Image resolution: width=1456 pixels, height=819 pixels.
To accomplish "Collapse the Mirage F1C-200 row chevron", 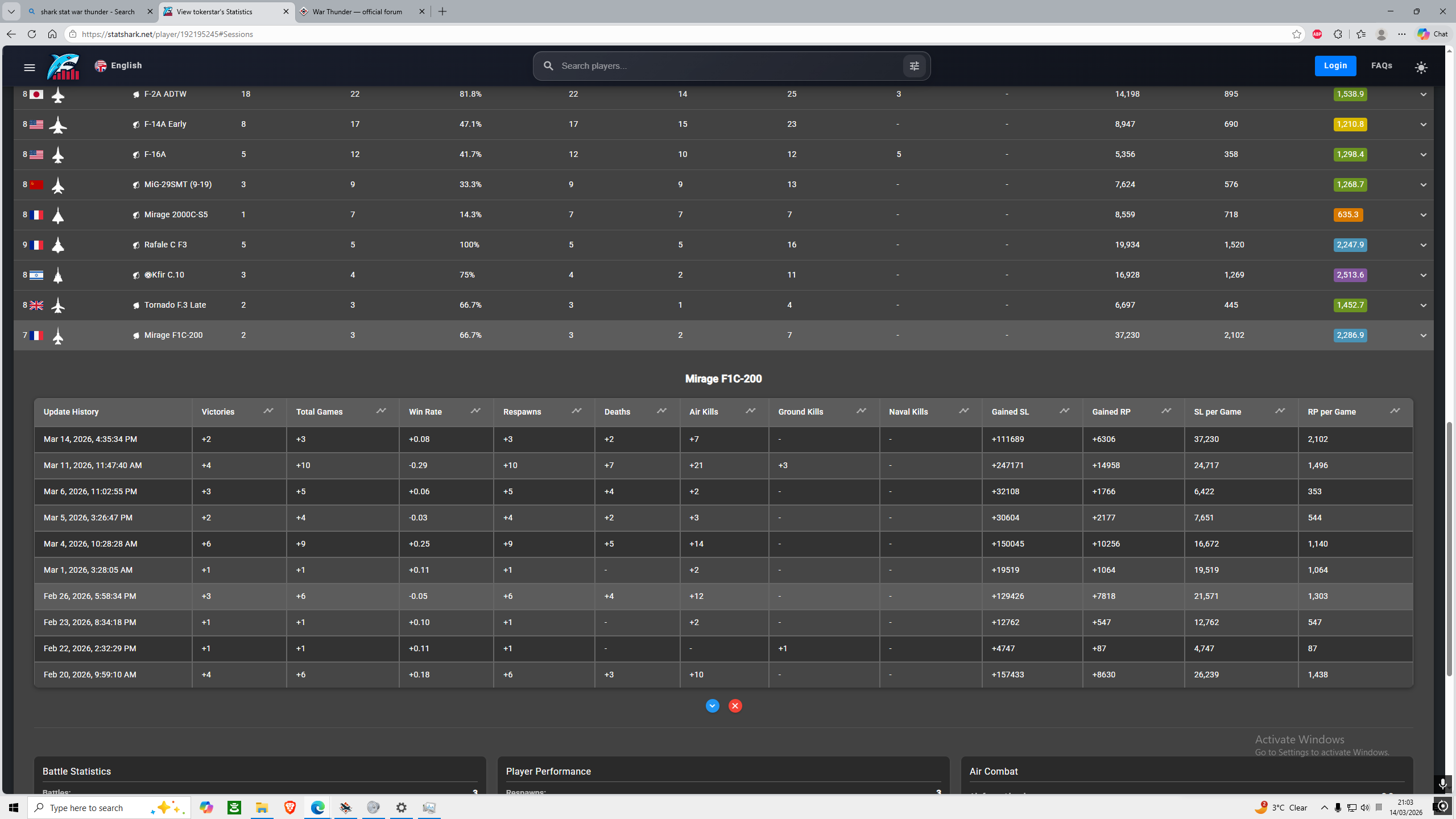I will (x=1423, y=336).
